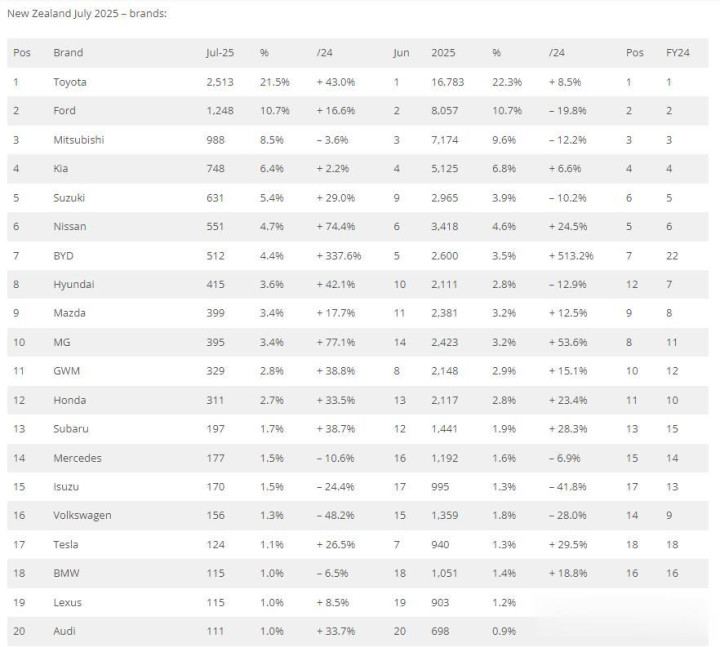Image resolution: width=720 pixels, height=647 pixels.
Task: Select Hyundai's July sales figure 415
Action: point(215,284)
